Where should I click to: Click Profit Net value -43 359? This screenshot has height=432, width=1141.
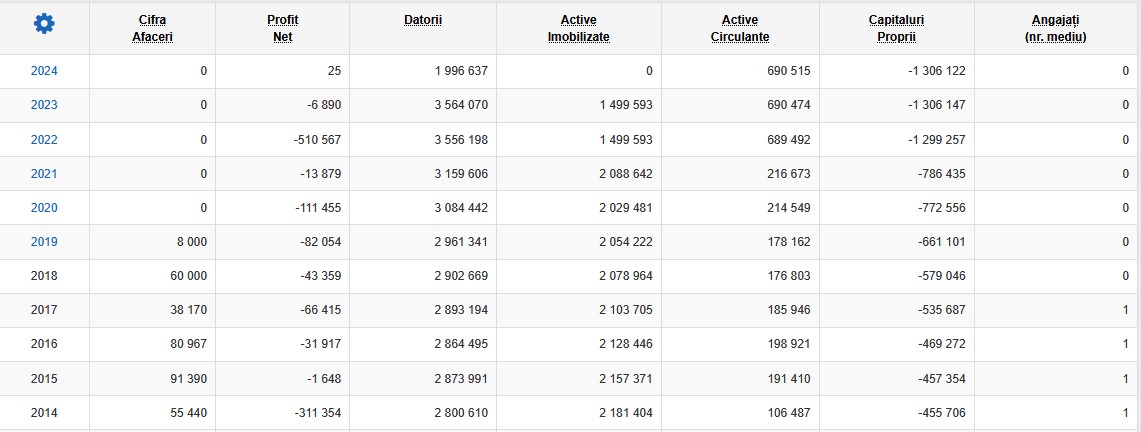(x=321, y=276)
